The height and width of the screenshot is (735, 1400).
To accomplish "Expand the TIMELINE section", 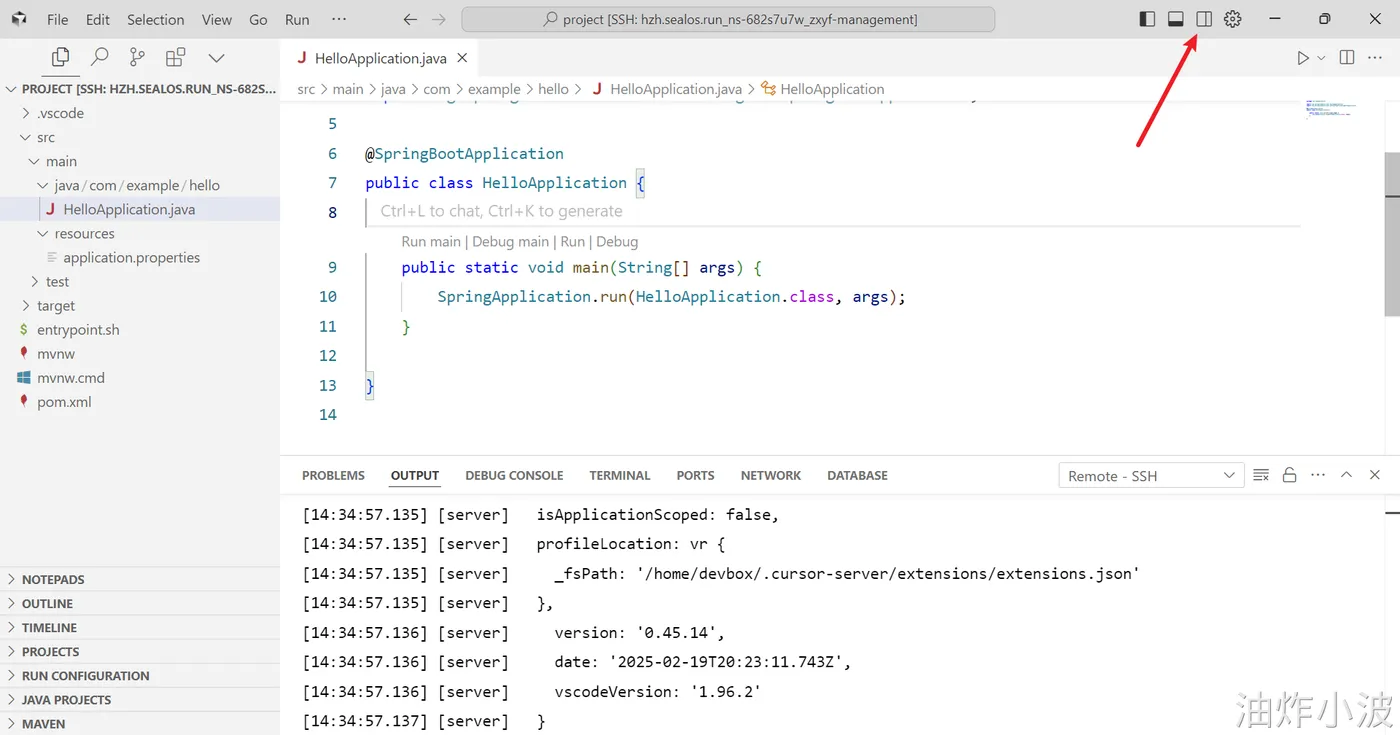I will pyautogui.click(x=140, y=627).
